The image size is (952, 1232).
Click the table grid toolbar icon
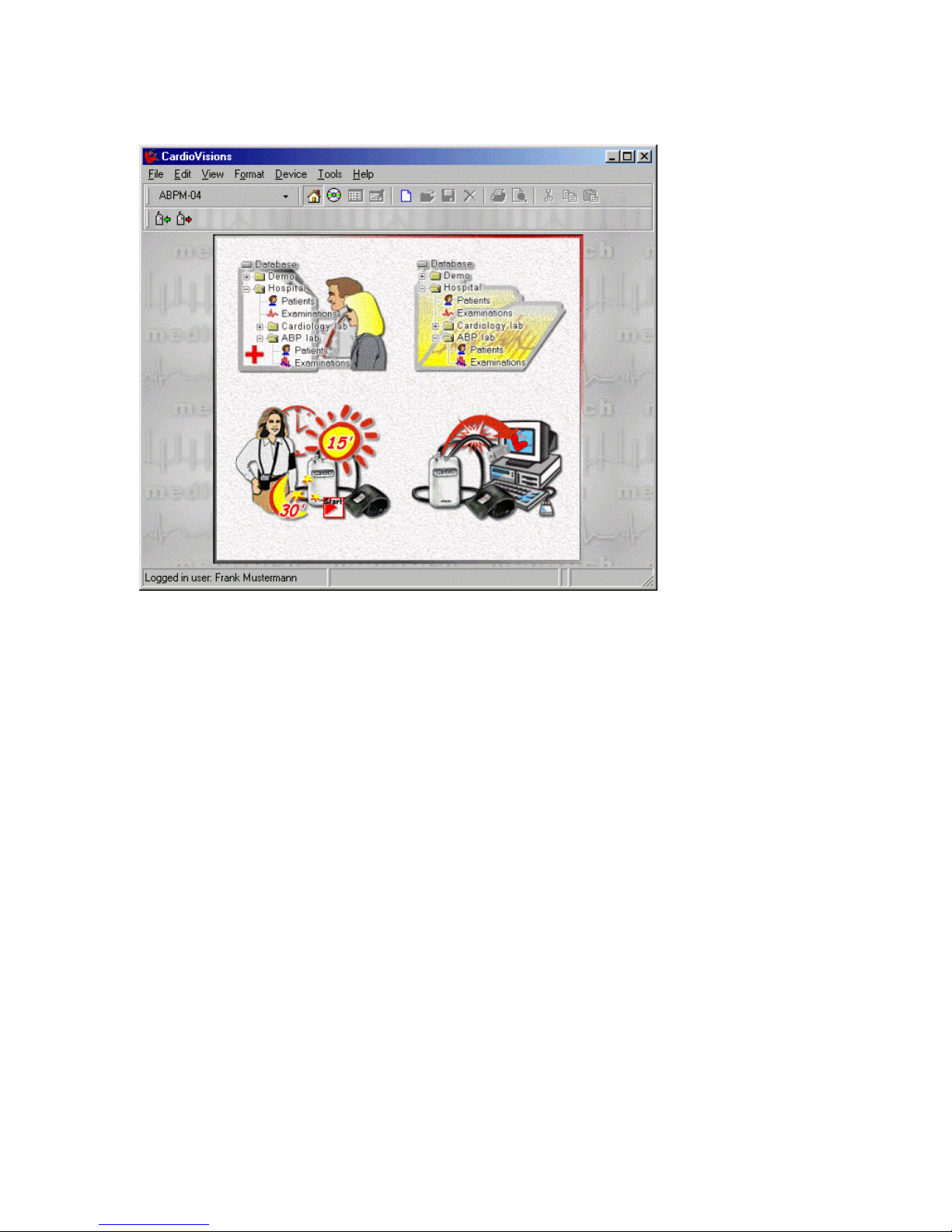tap(355, 196)
